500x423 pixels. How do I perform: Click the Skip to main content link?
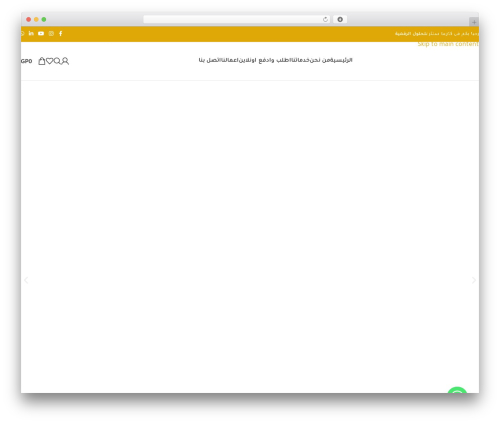coord(448,44)
